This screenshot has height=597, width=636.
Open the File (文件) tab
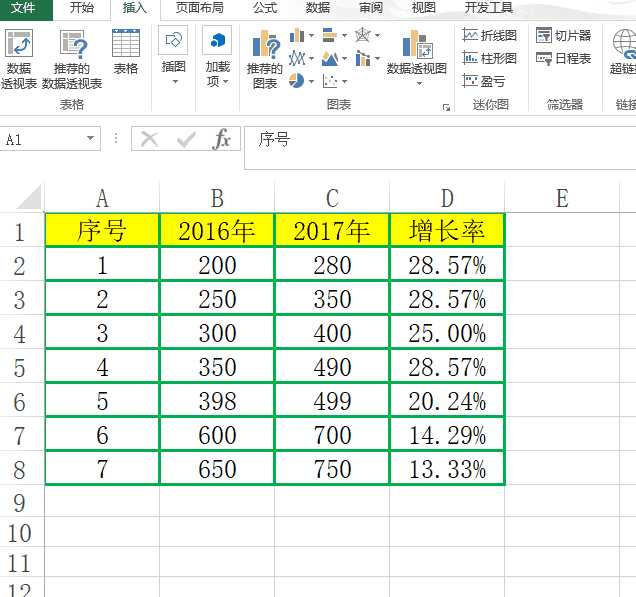click(x=23, y=8)
